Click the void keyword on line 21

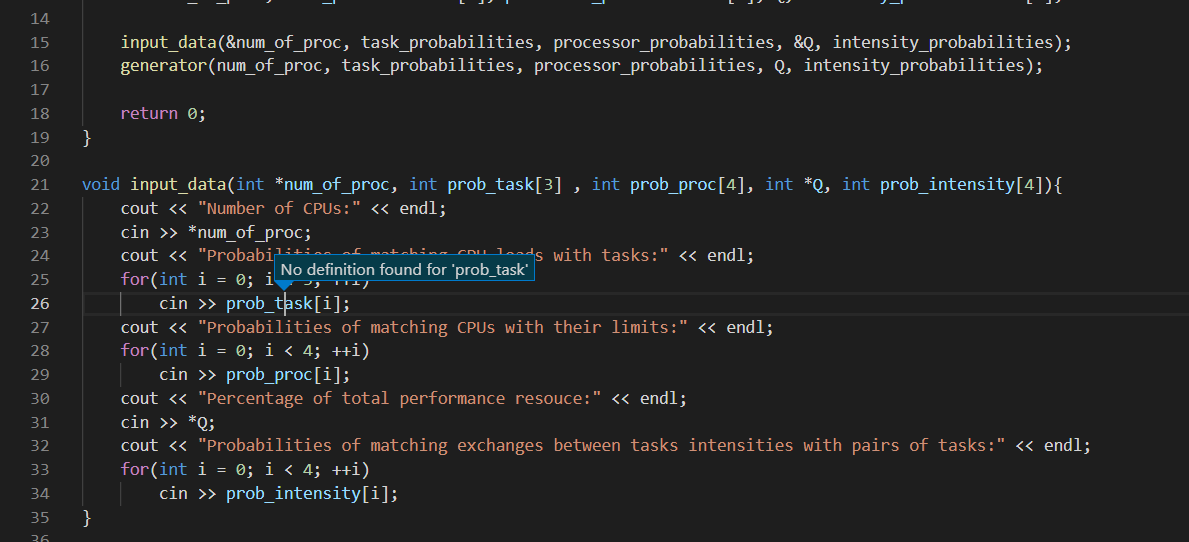[101, 184]
